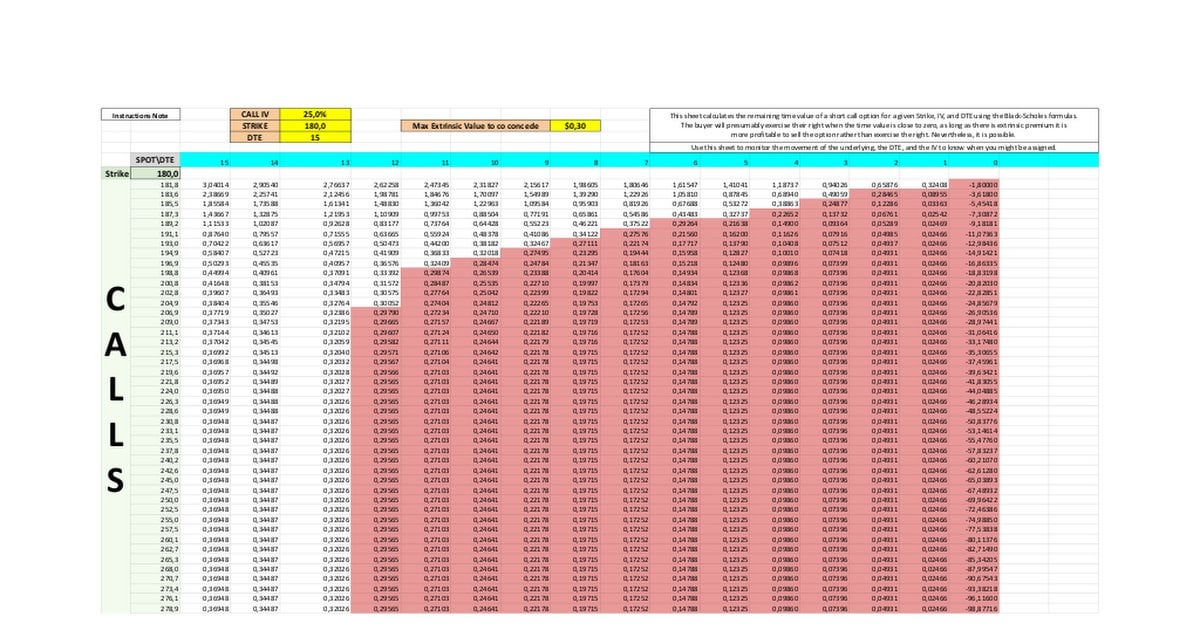Select the 278,9 spot price cell
Image resolution: width=1200 pixels, height=630 pixels.
click(x=168, y=608)
